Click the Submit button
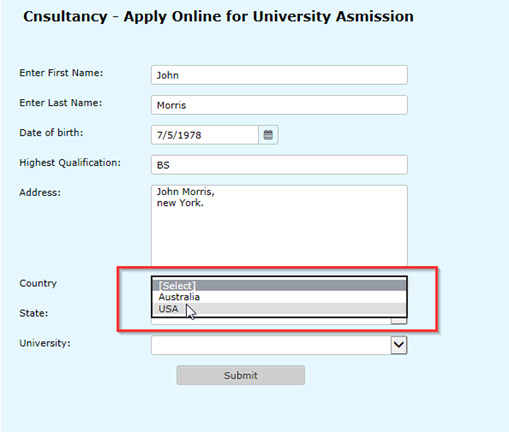Image resolution: width=509 pixels, height=432 pixels. pyautogui.click(x=240, y=375)
